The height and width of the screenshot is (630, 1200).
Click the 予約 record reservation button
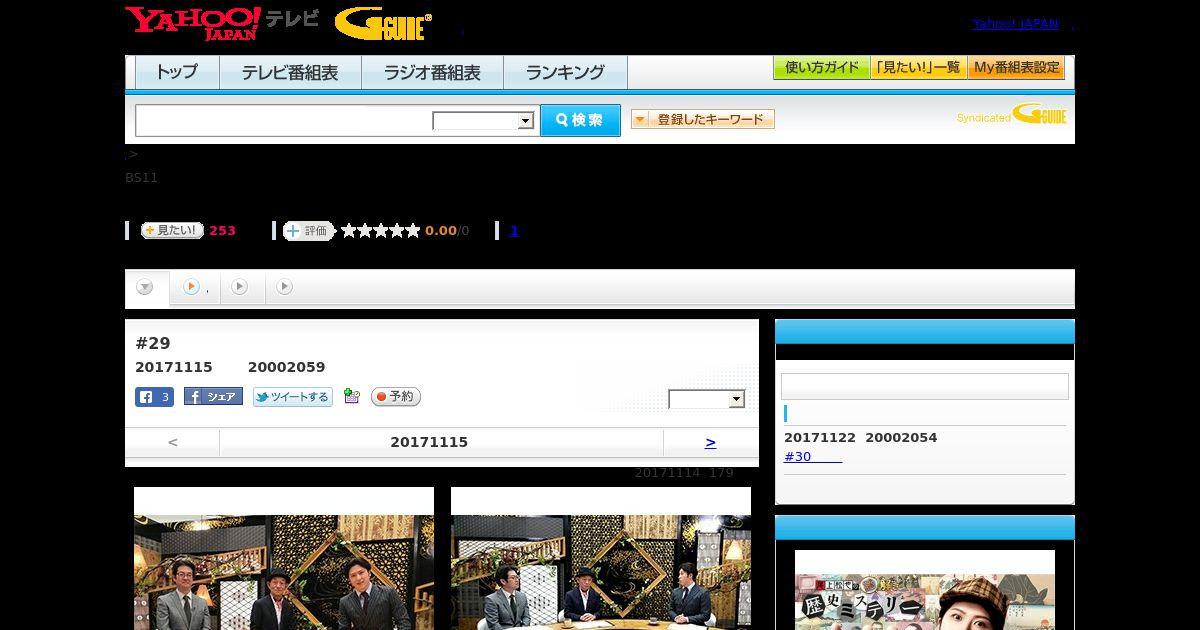click(x=396, y=397)
